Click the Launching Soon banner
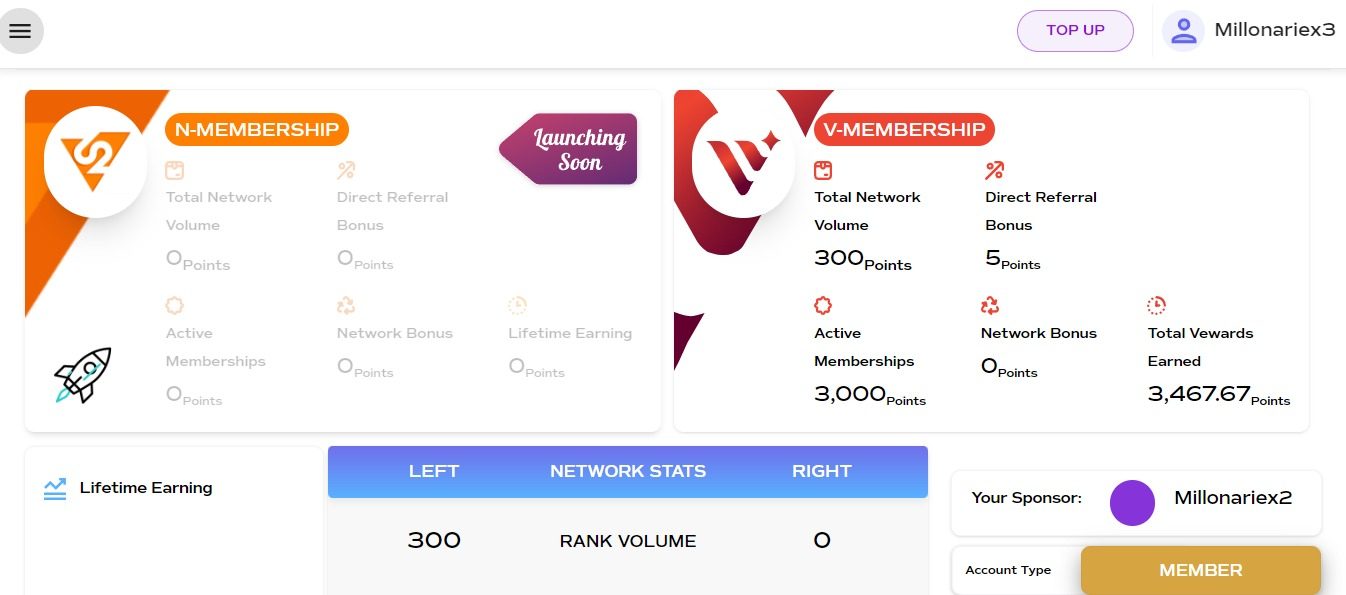1346x595 pixels. pyautogui.click(x=571, y=150)
